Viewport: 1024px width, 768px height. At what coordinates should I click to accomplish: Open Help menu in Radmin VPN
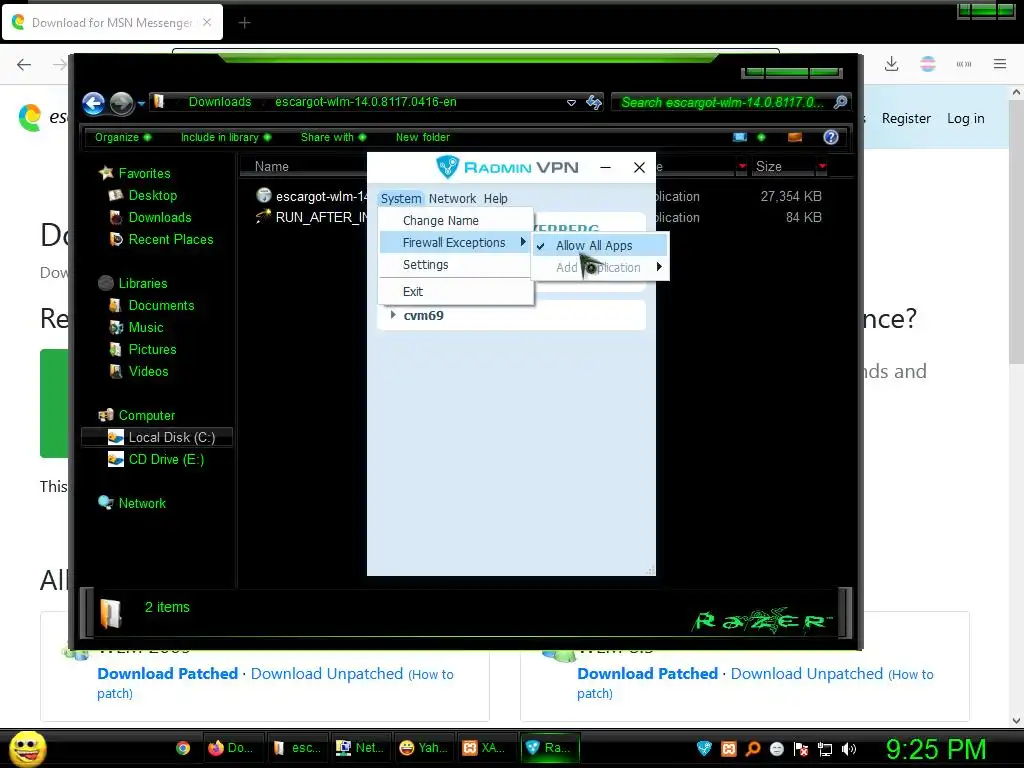tap(496, 199)
